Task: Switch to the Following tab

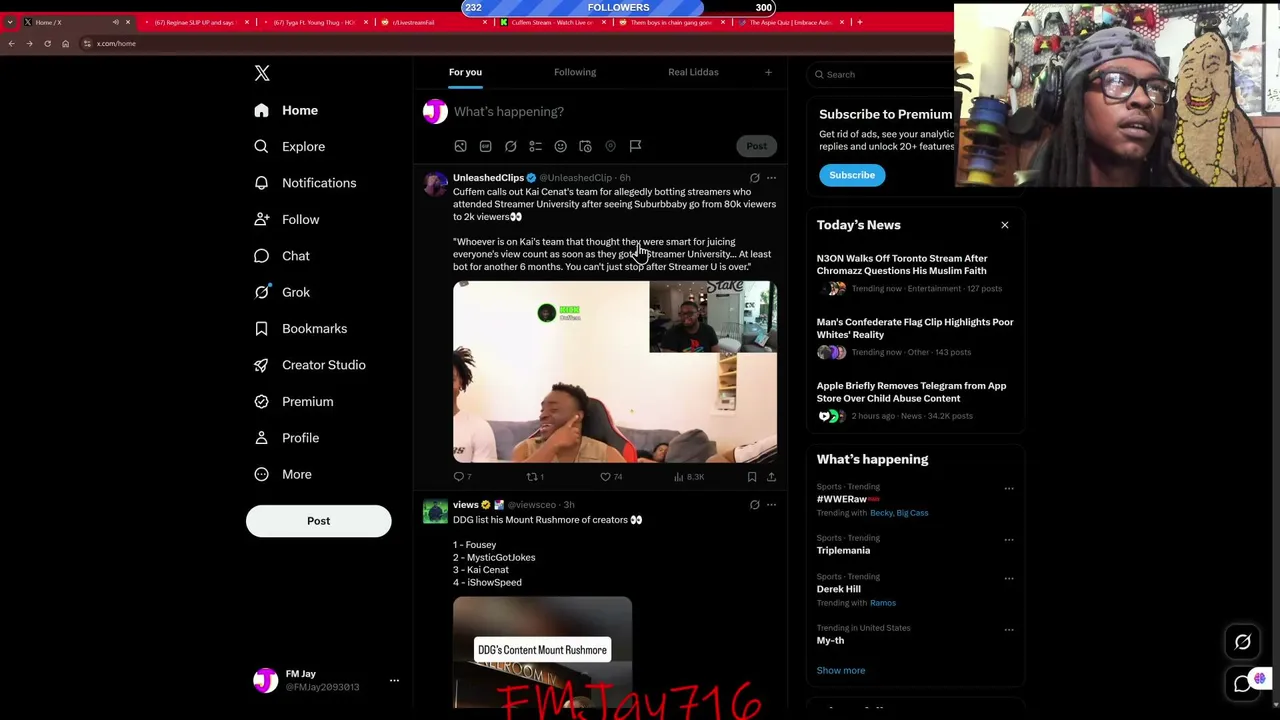Action: point(575,72)
